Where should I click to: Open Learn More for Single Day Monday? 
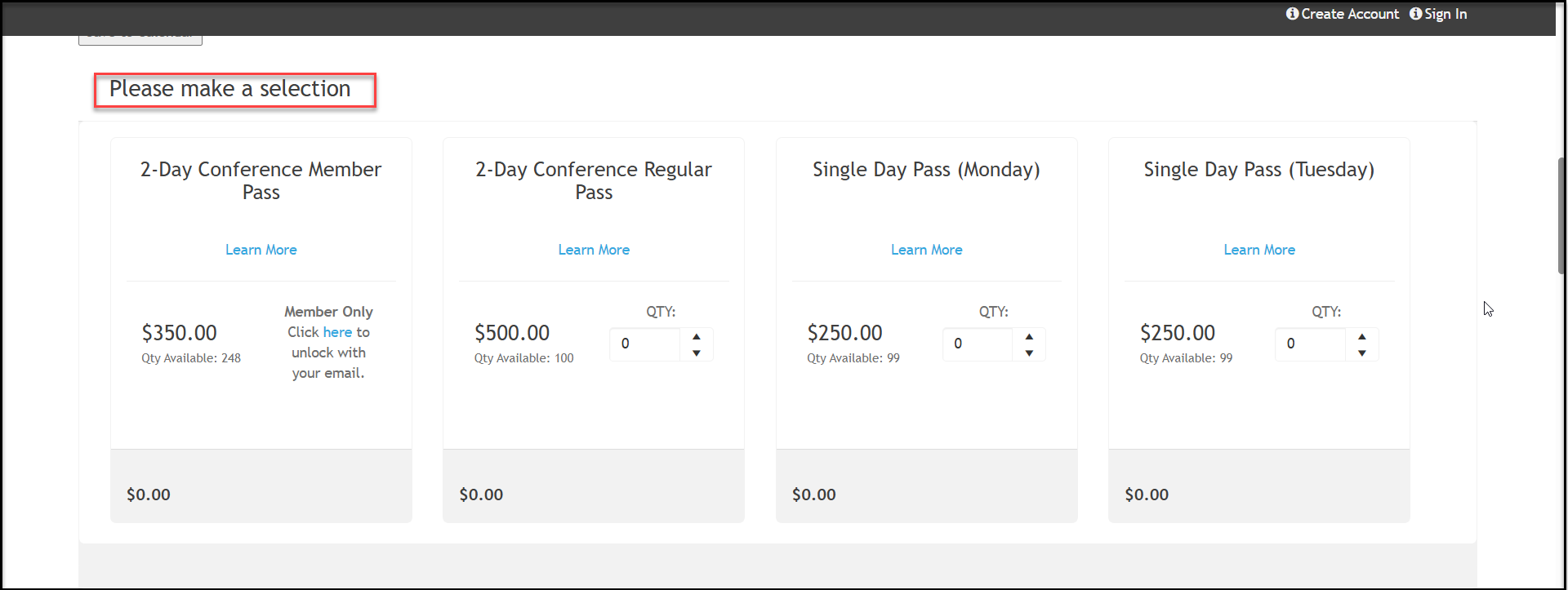coord(926,250)
